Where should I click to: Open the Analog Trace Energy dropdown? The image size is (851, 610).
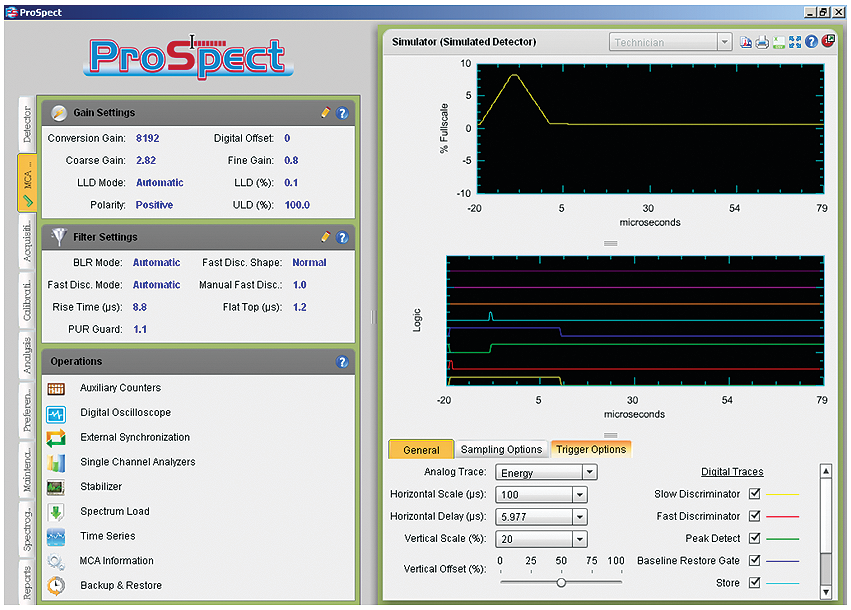[x=588, y=471]
